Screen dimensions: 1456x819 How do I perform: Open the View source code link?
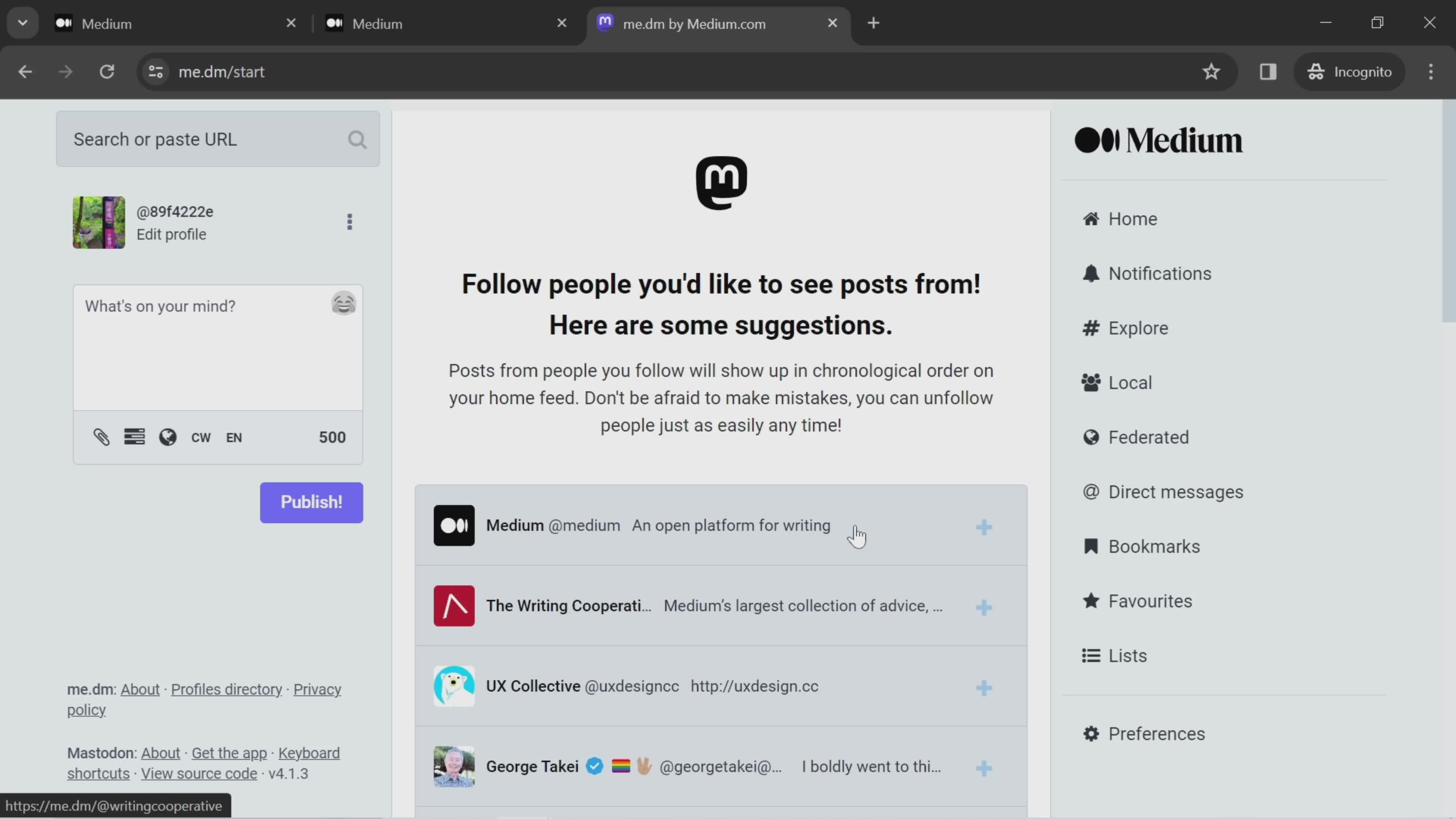[199, 773]
